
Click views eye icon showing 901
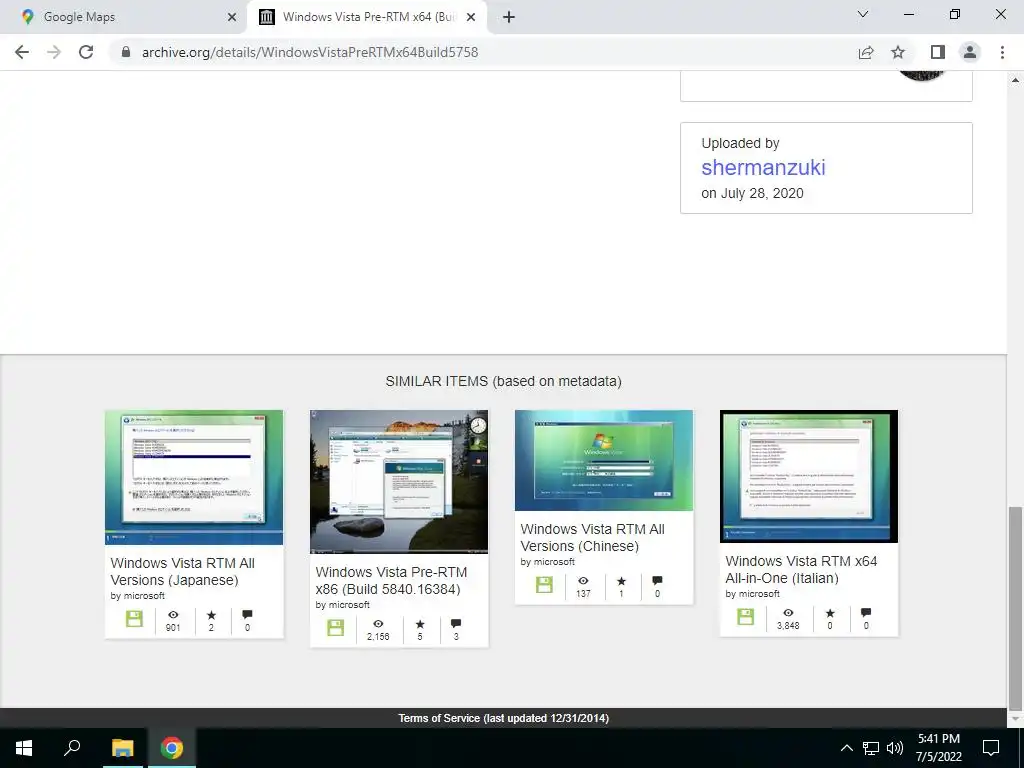pos(173,615)
